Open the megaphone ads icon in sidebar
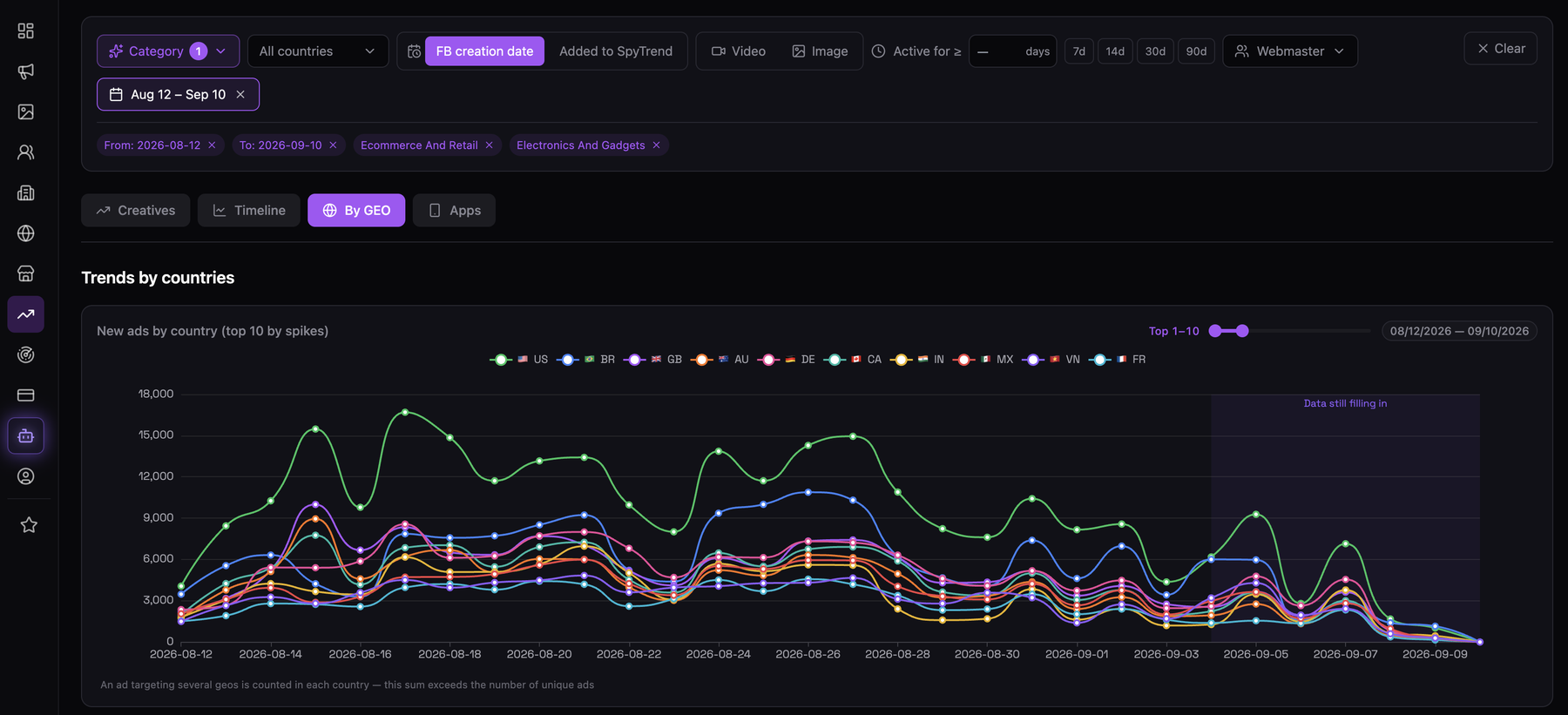1568x715 pixels. pyautogui.click(x=26, y=71)
